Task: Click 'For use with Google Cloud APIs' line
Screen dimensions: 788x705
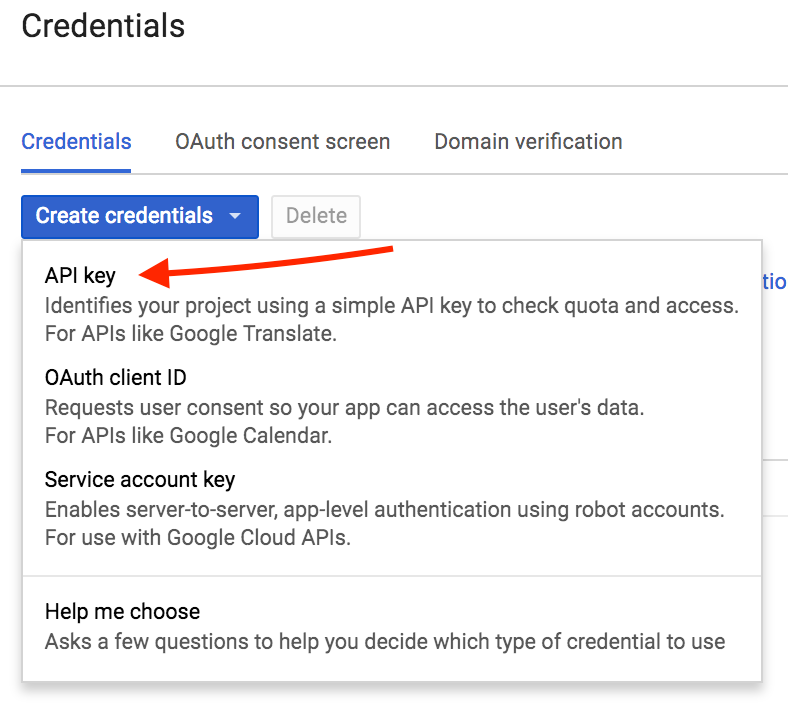Action: click(x=198, y=538)
